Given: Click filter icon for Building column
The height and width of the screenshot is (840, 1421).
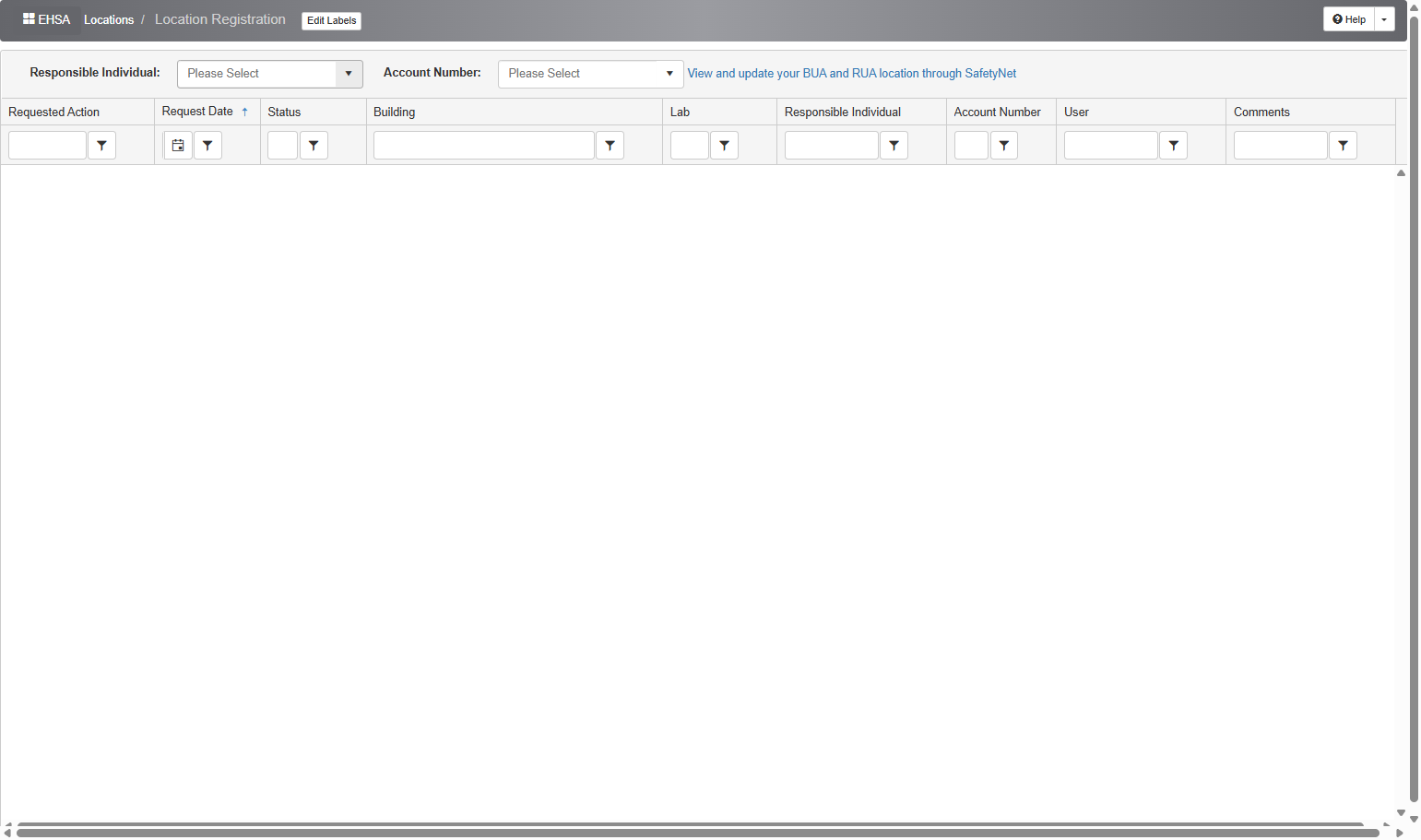Looking at the screenshot, I should click(x=610, y=146).
